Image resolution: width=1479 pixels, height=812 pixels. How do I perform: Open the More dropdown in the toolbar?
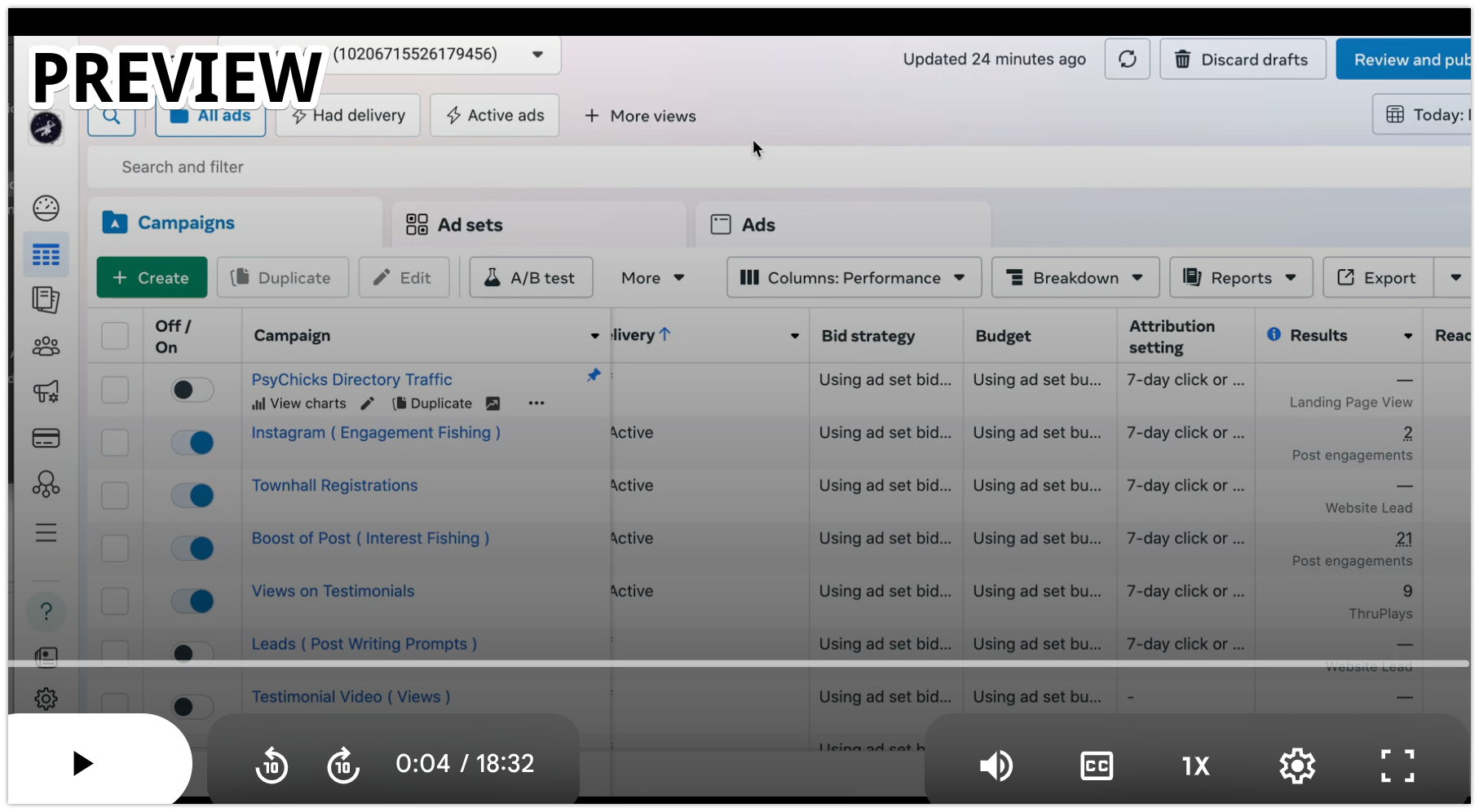tap(652, 278)
